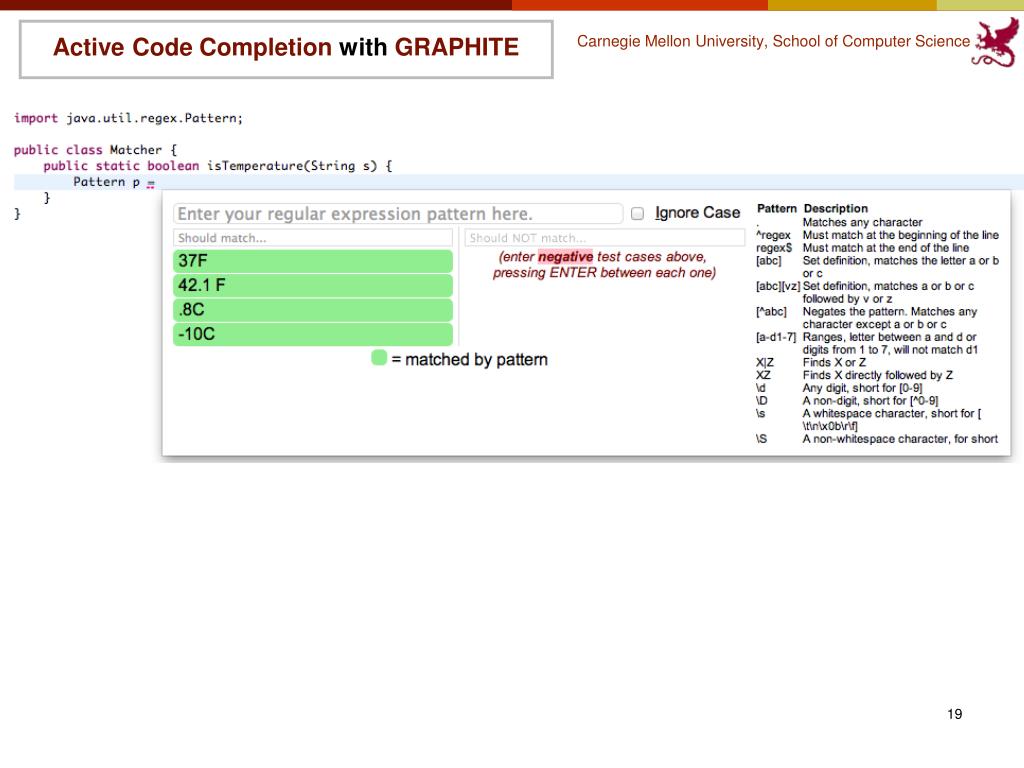Click the 'Should match...' input field
The width and height of the screenshot is (1024, 768).
pyautogui.click(x=313, y=238)
